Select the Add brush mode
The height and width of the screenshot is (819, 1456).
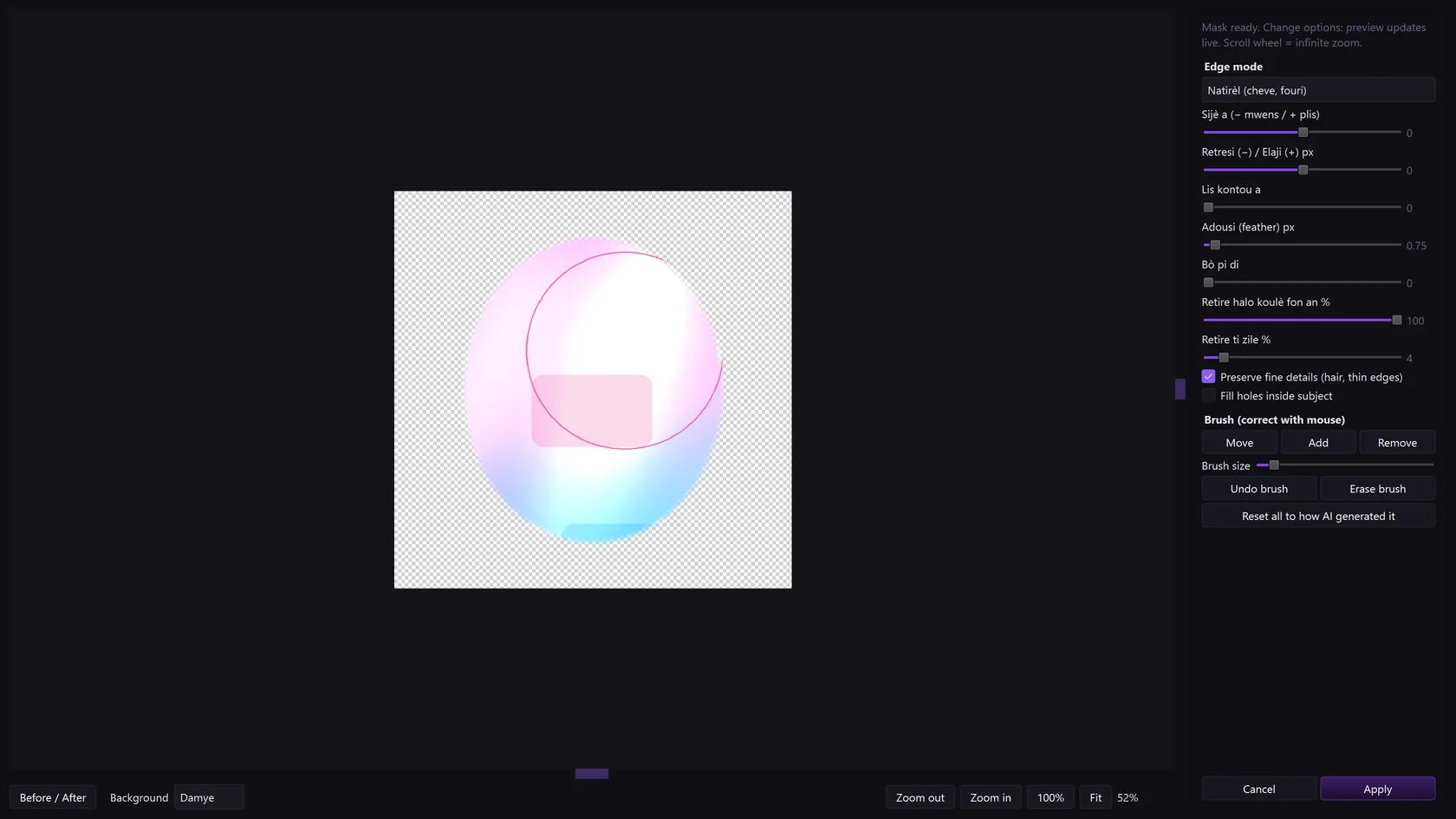tap(1318, 443)
